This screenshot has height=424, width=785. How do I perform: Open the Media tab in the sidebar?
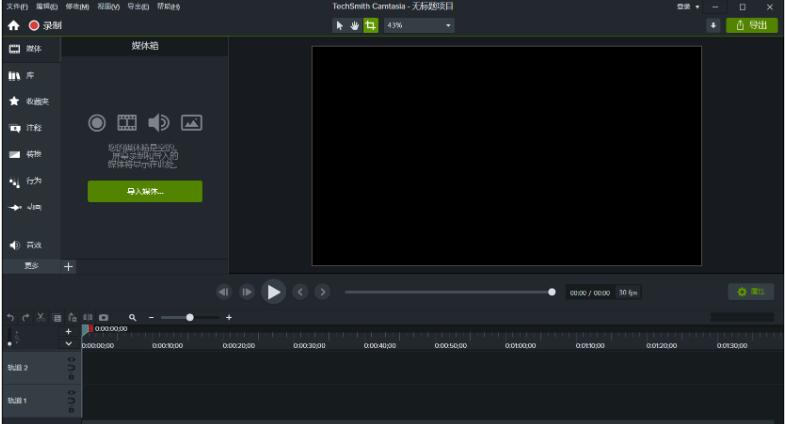32,49
